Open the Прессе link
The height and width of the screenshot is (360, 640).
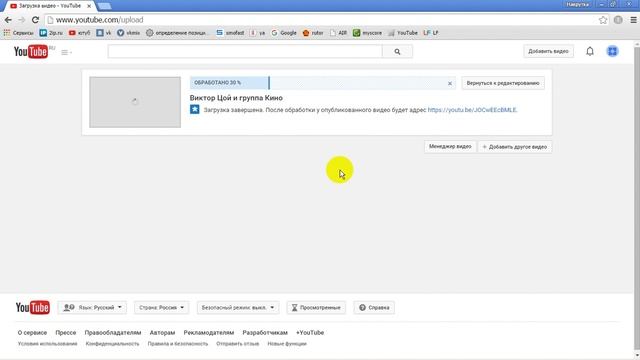(66, 333)
